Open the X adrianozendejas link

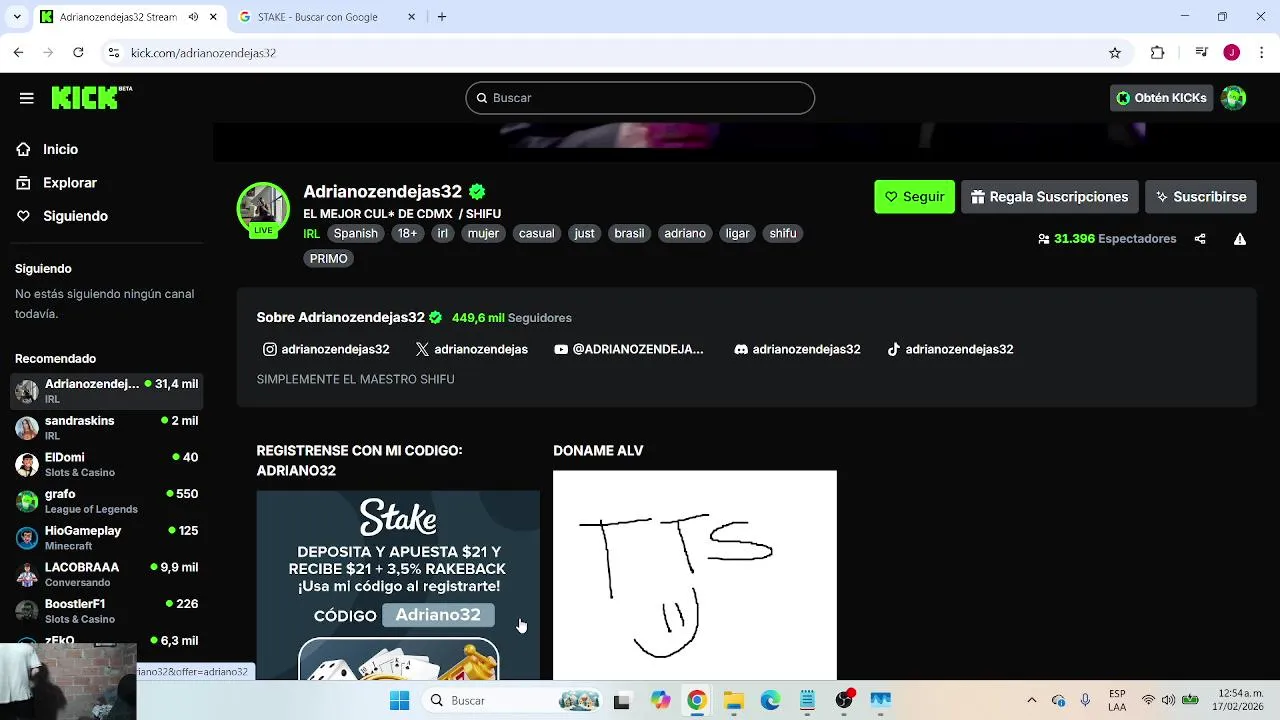tap(472, 349)
